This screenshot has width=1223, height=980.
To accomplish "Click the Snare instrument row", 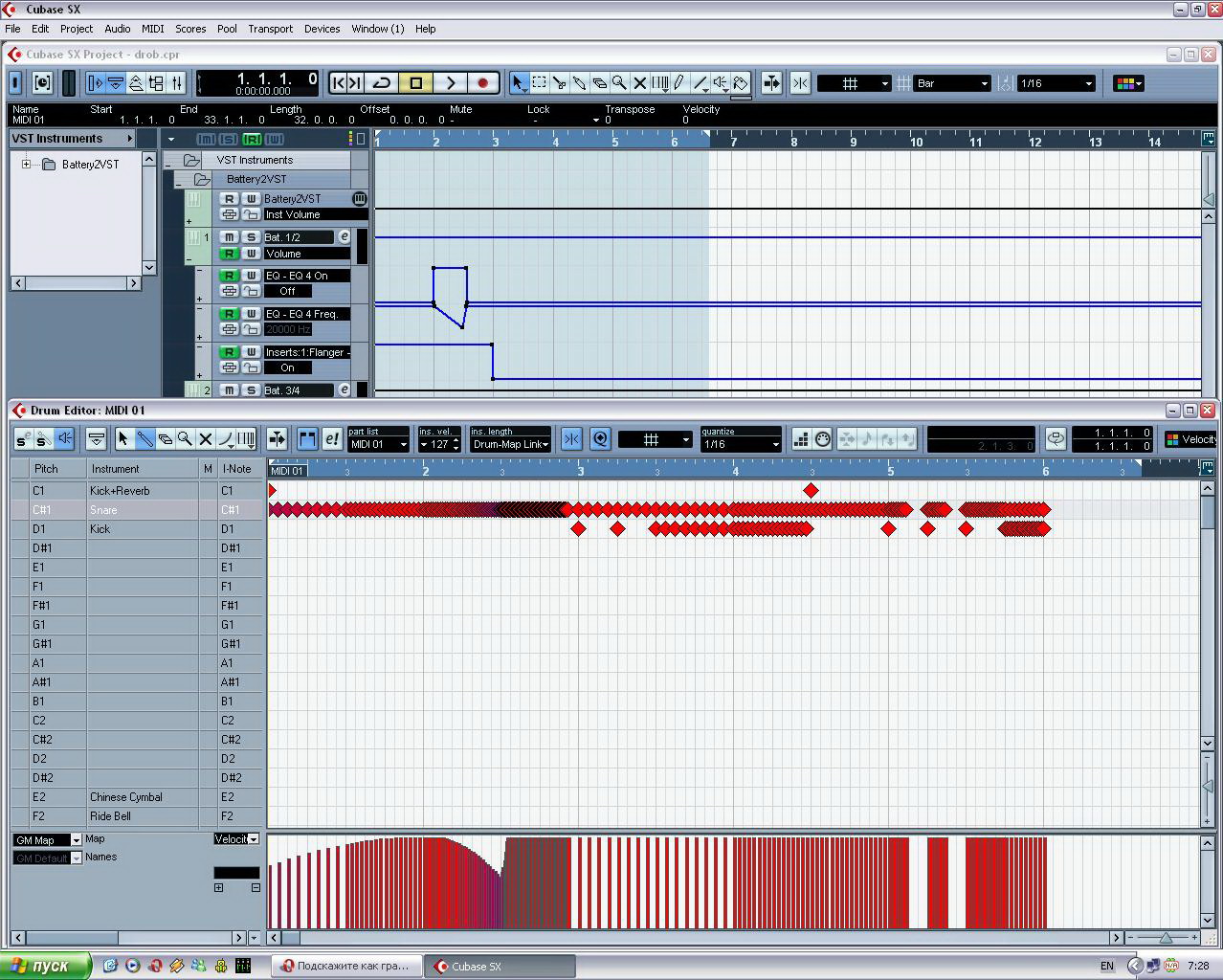I will coord(136,510).
